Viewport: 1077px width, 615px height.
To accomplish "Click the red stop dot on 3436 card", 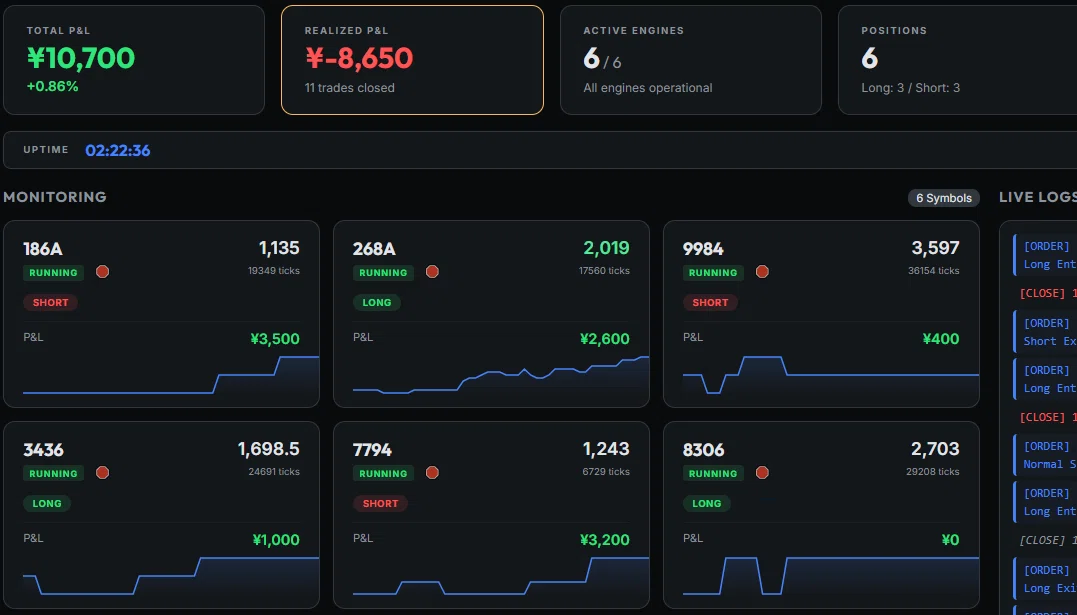I will [102, 472].
